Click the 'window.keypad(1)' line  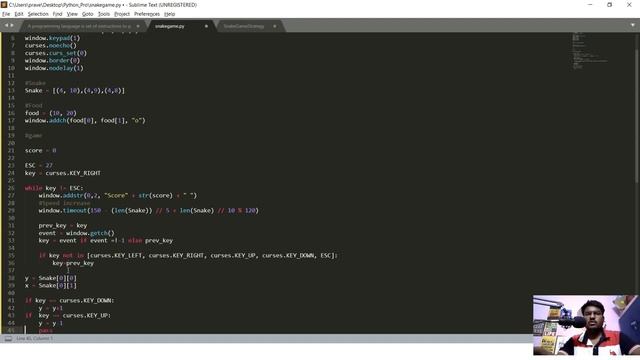52,38
